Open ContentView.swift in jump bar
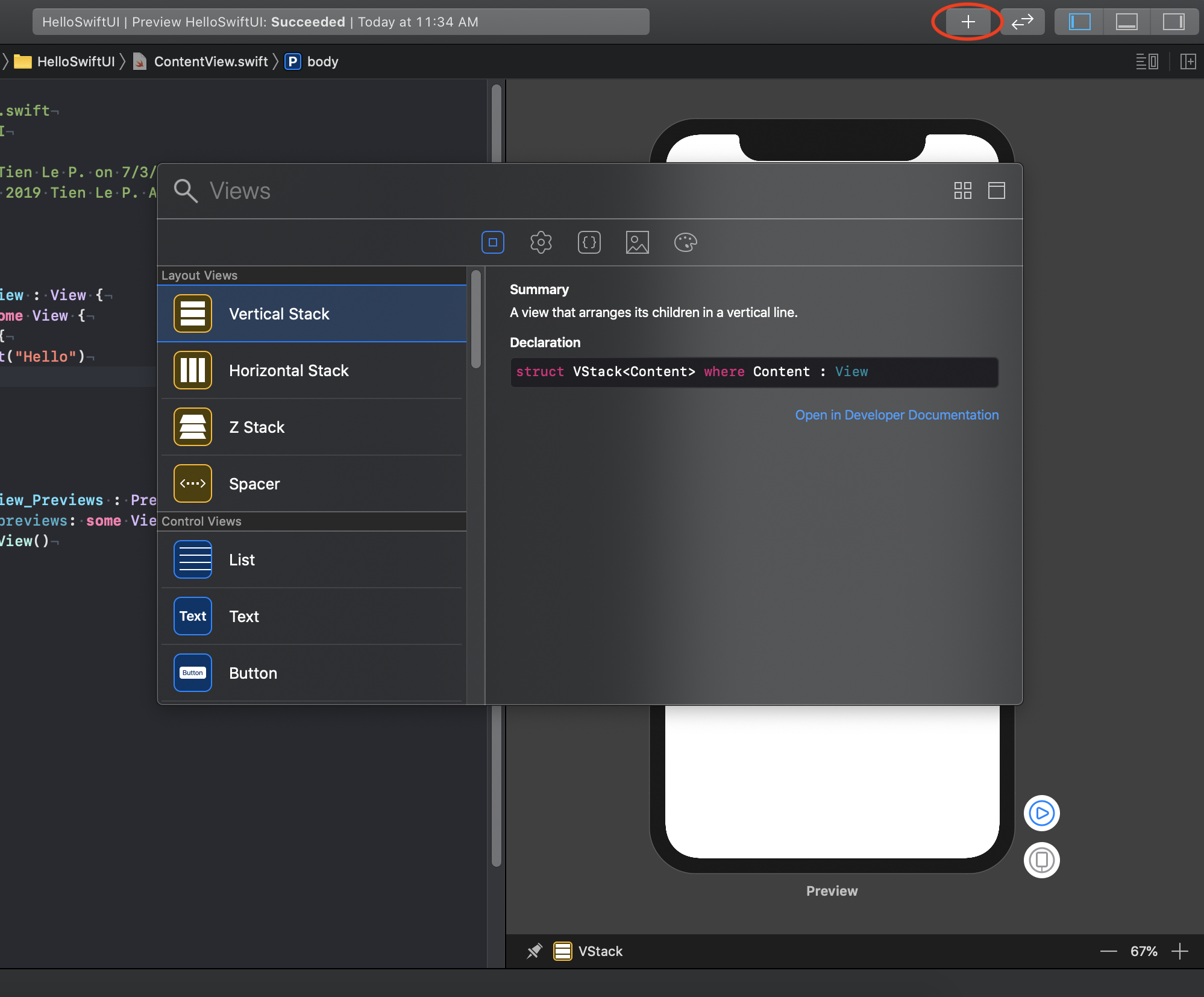The image size is (1204, 997). click(201, 61)
